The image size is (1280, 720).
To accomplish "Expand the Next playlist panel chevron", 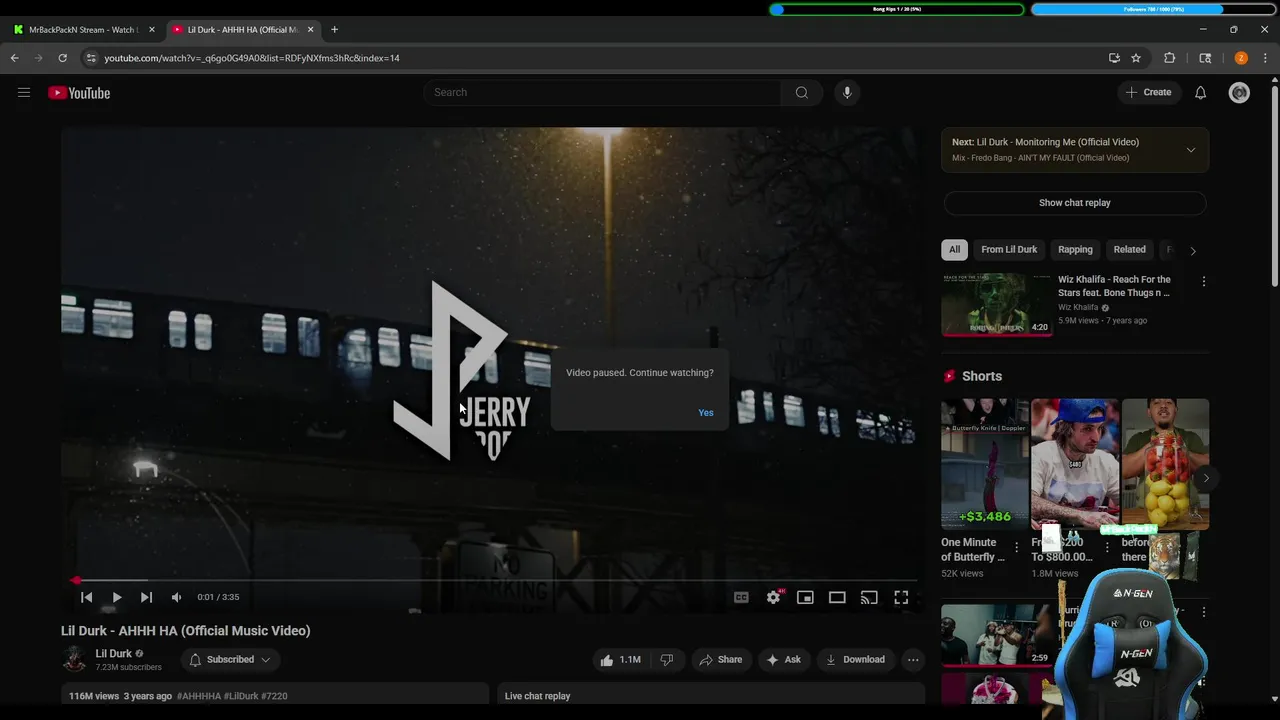I will click(x=1190, y=150).
